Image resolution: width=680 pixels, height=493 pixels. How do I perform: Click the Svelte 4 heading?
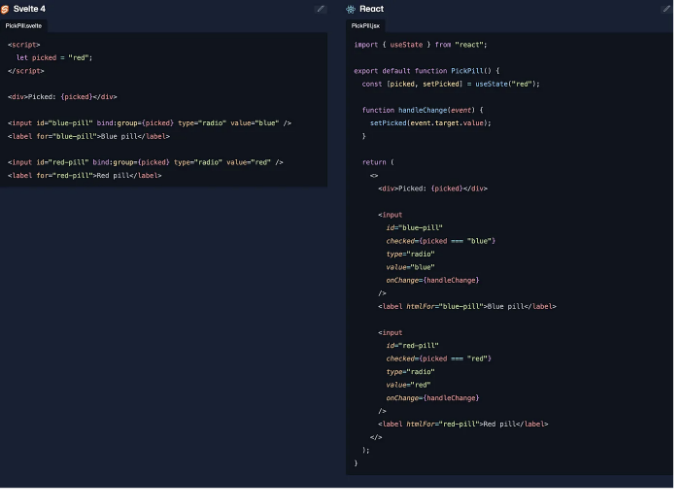[x=29, y=9]
